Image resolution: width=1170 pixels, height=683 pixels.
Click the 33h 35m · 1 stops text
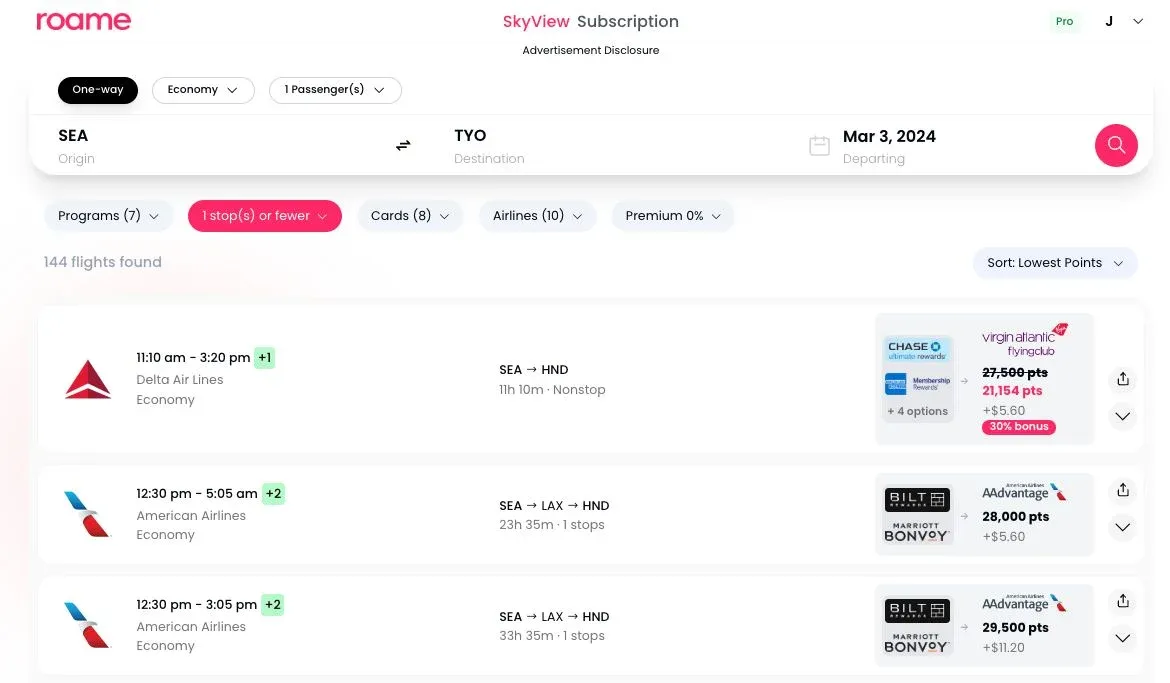551,636
